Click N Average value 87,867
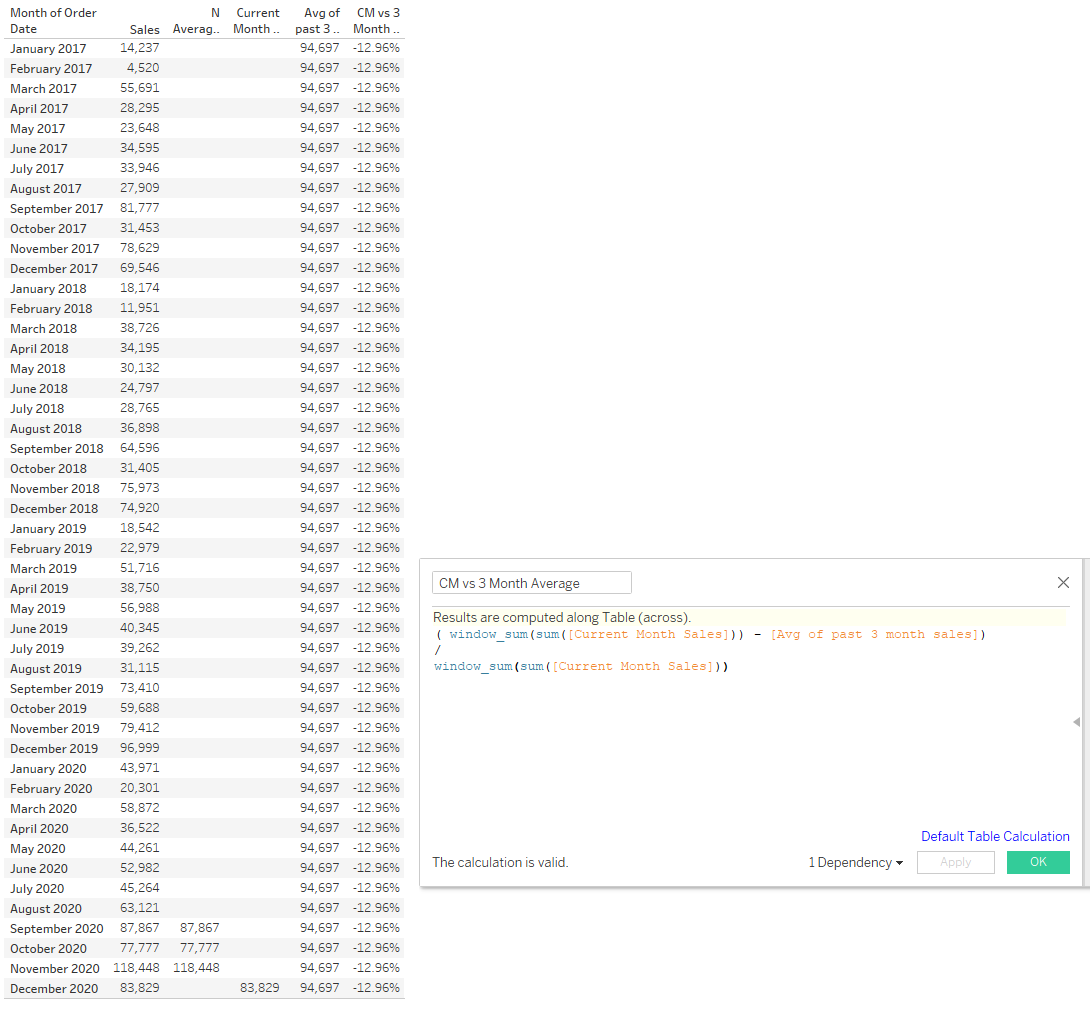The width and height of the screenshot is (1090, 1017). point(200,928)
